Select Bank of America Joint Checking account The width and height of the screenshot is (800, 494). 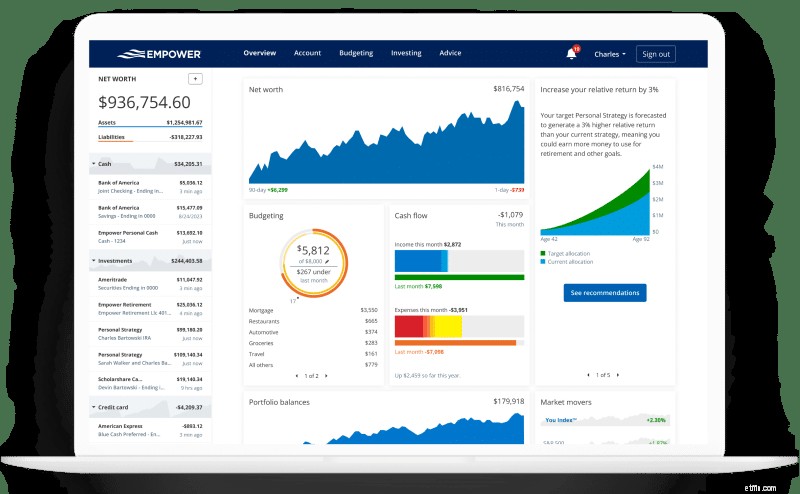pos(150,187)
